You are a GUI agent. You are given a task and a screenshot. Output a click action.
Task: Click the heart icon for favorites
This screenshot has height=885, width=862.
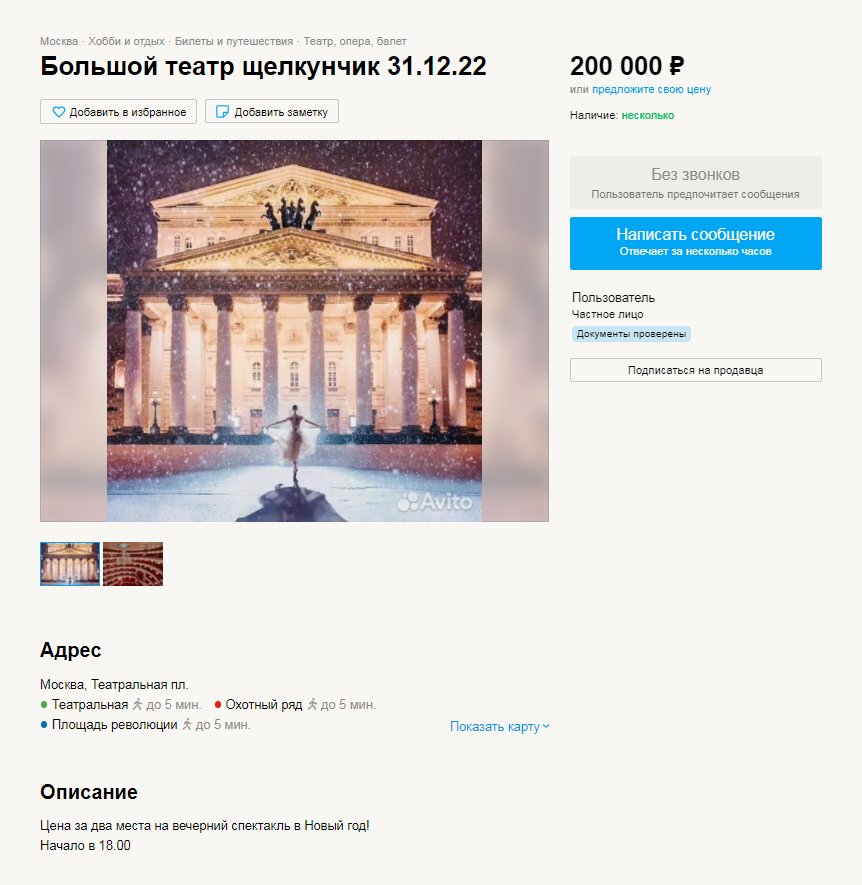pyautogui.click(x=59, y=112)
